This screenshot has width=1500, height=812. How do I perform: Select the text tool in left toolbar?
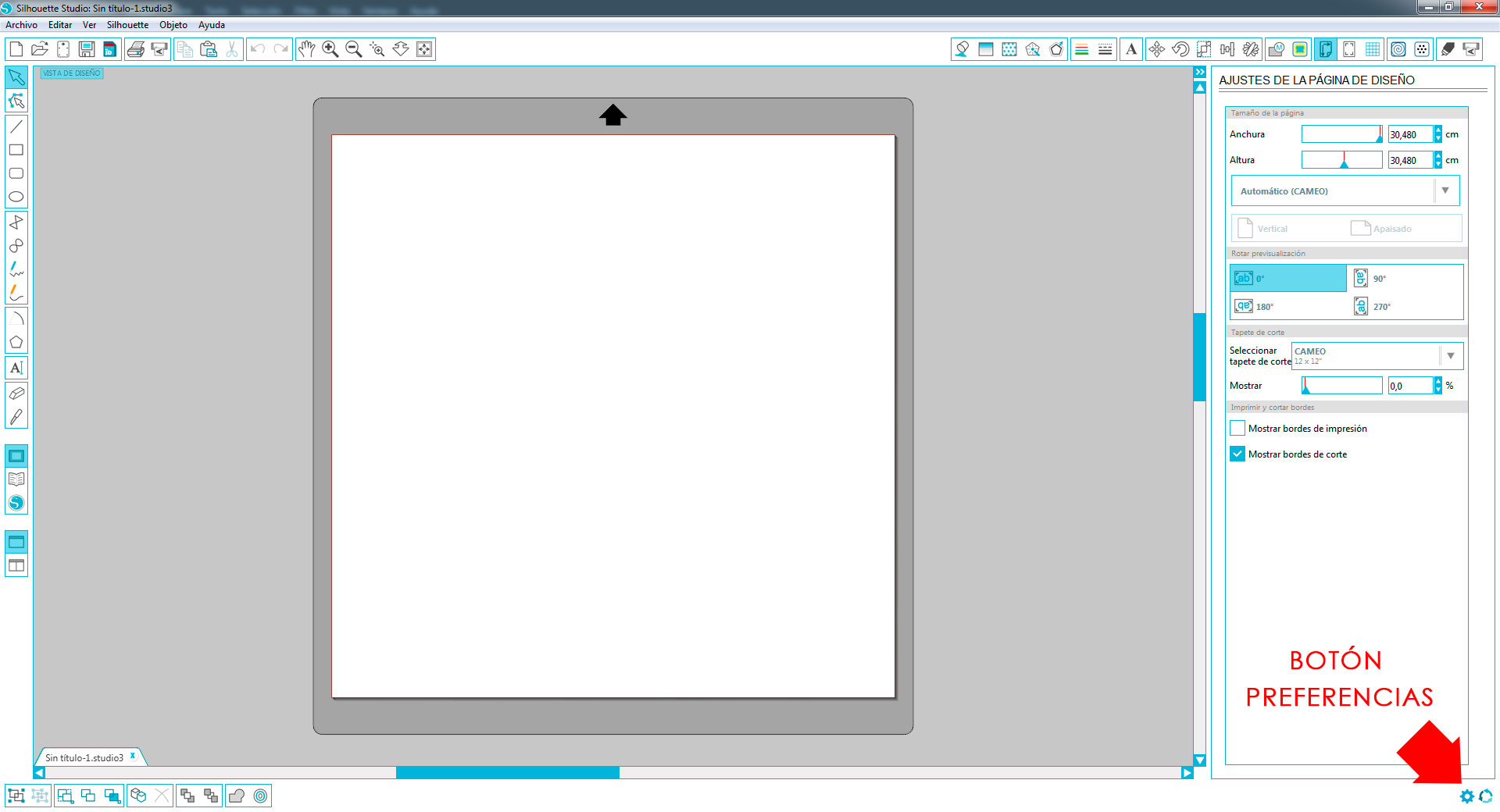tap(16, 368)
